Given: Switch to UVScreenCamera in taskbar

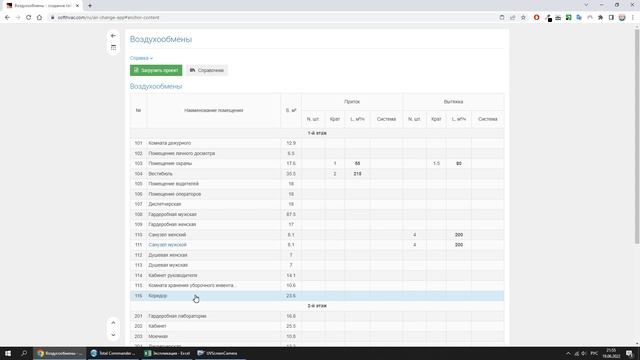Looking at the screenshot, I should pyautogui.click(x=218, y=353).
